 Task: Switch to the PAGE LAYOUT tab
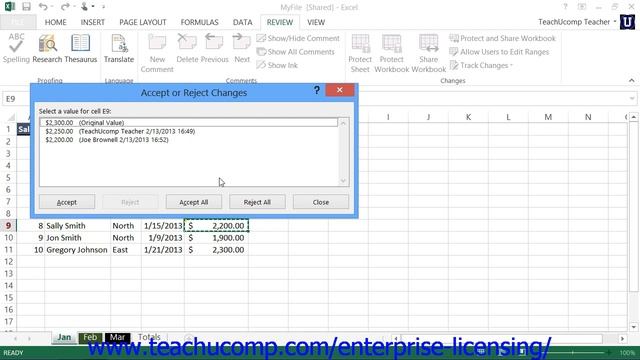[143, 22]
